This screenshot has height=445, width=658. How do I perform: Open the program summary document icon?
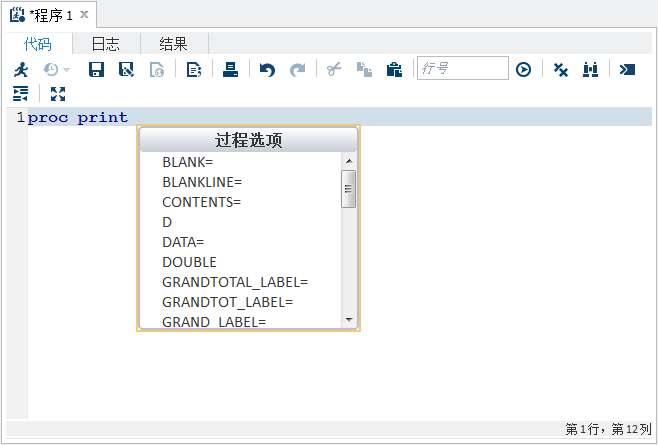194,70
